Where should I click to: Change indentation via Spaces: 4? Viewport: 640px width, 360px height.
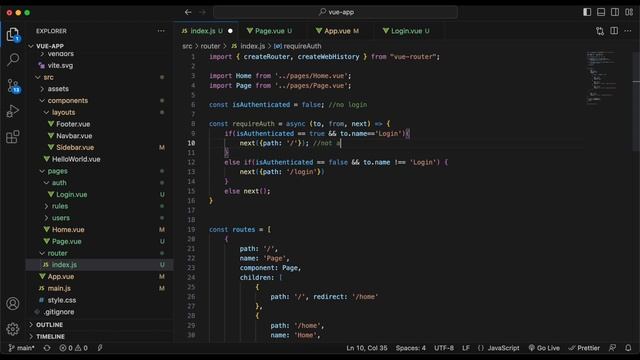click(411, 348)
